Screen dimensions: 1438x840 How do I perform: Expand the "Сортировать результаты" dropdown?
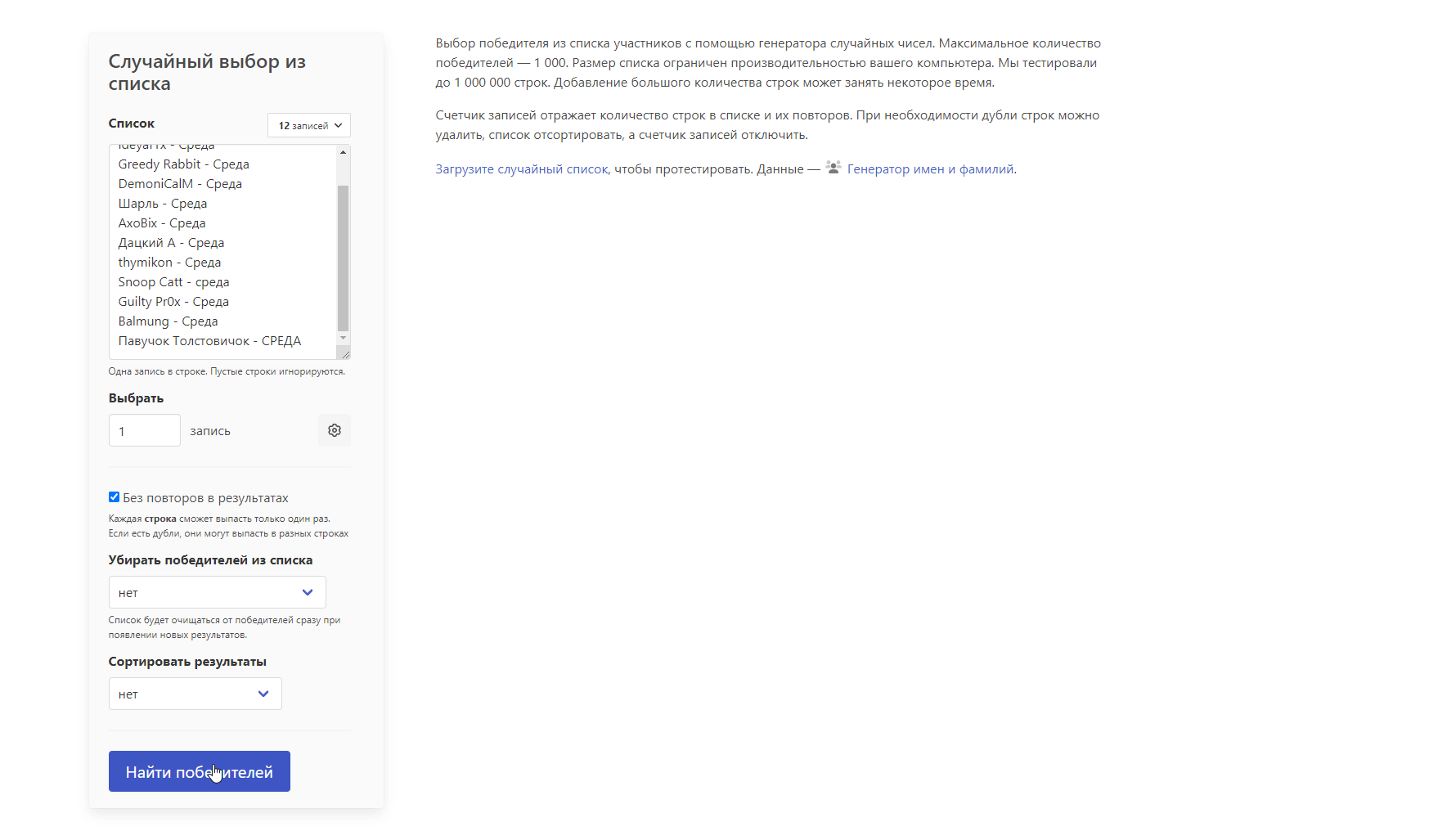pos(195,694)
